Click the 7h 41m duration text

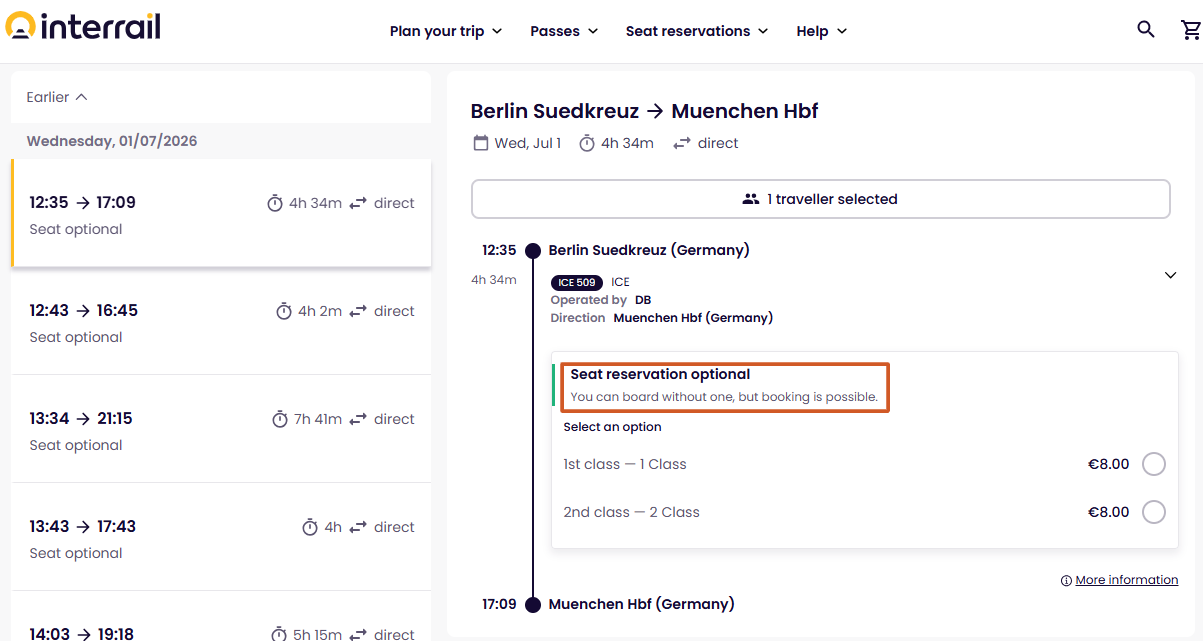[318, 419]
